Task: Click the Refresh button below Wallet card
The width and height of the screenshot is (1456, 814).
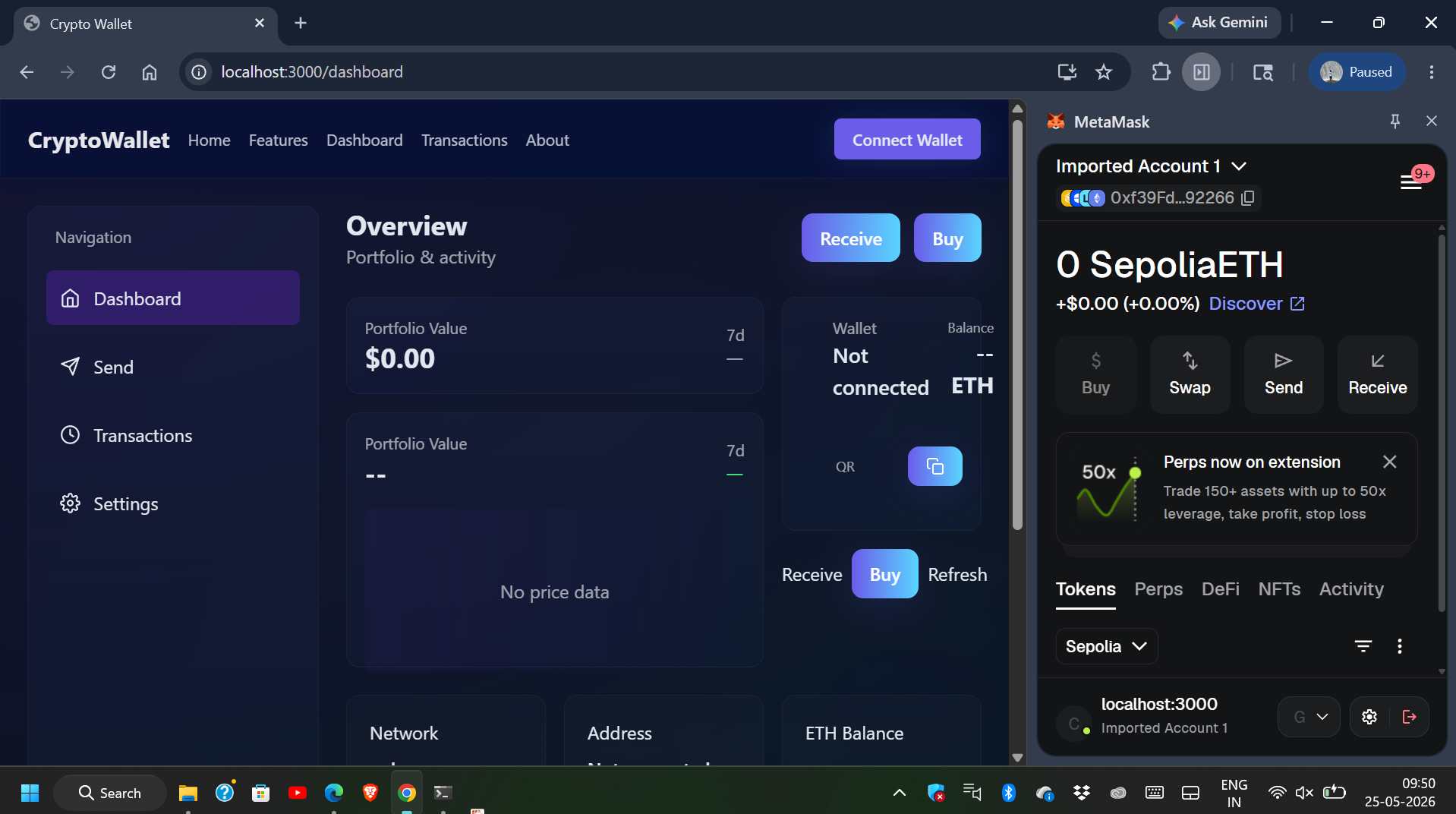Action: click(957, 575)
